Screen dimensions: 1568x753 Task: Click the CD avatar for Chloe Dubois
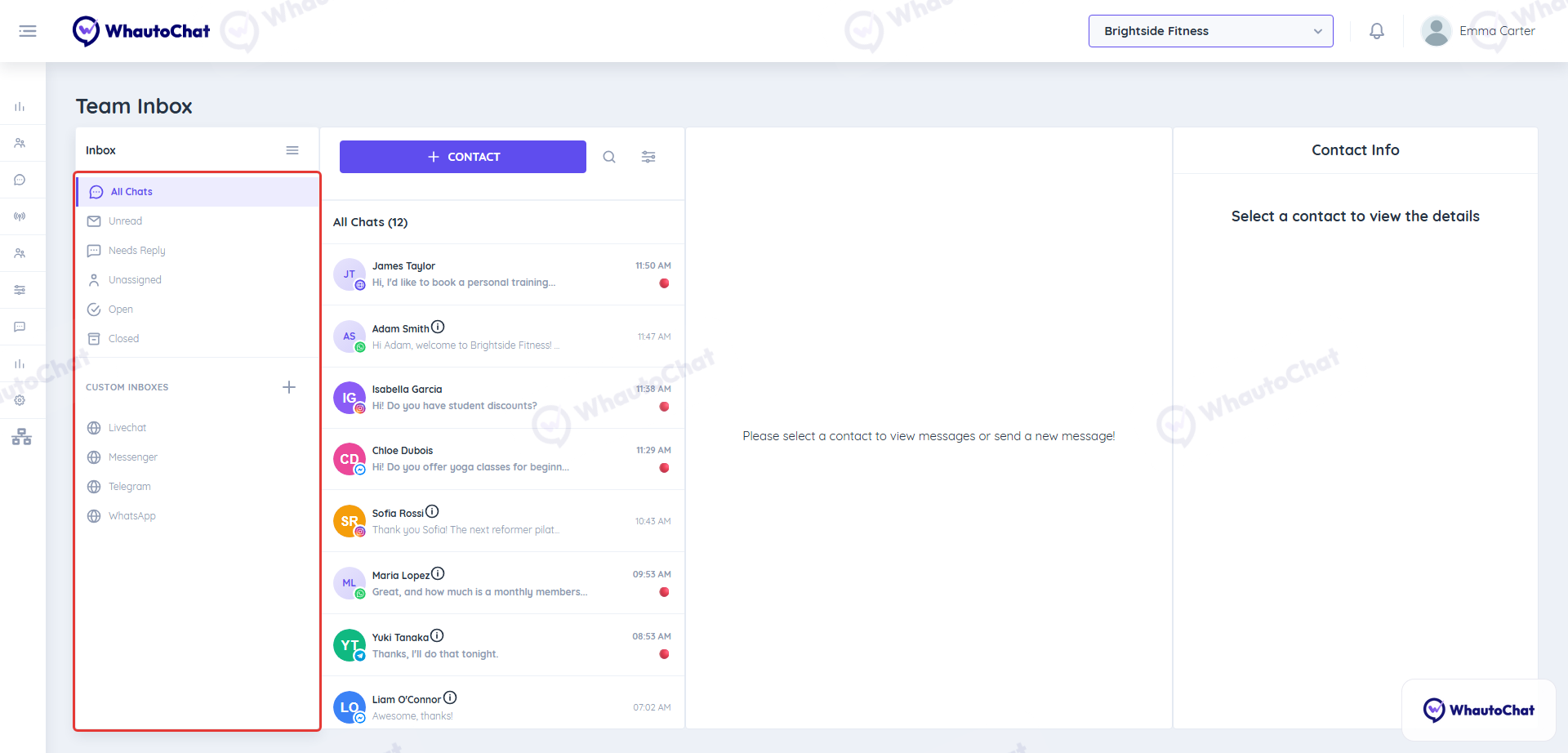[x=350, y=459]
